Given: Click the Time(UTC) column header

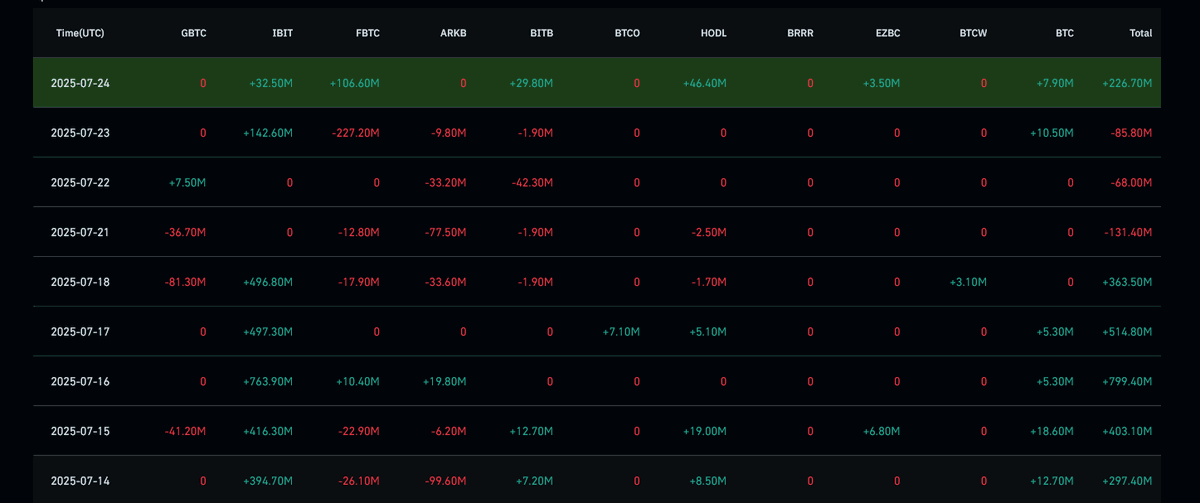Looking at the screenshot, I should pyautogui.click(x=80, y=33).
